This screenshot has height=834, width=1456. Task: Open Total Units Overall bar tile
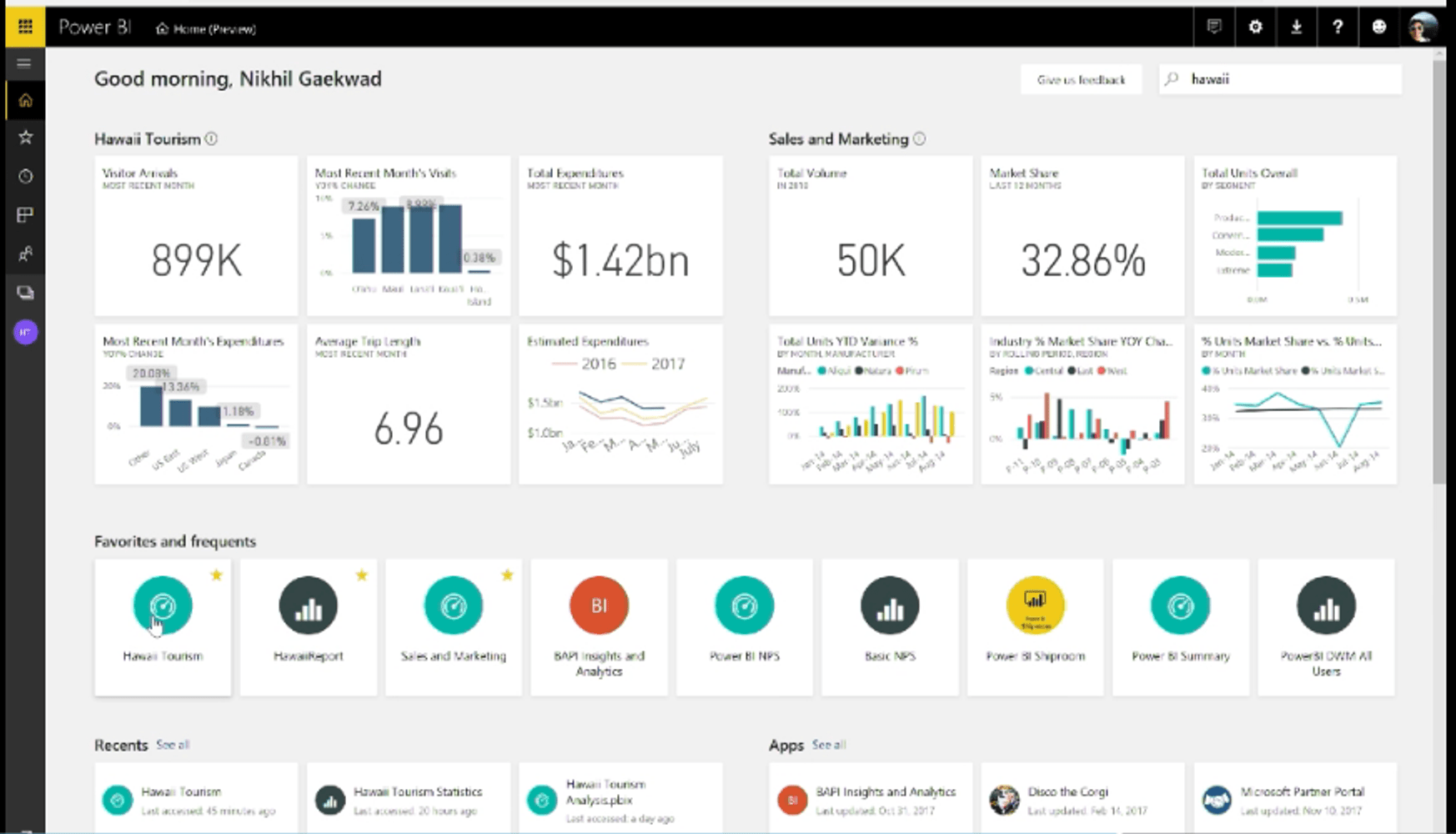(1295, 236)
